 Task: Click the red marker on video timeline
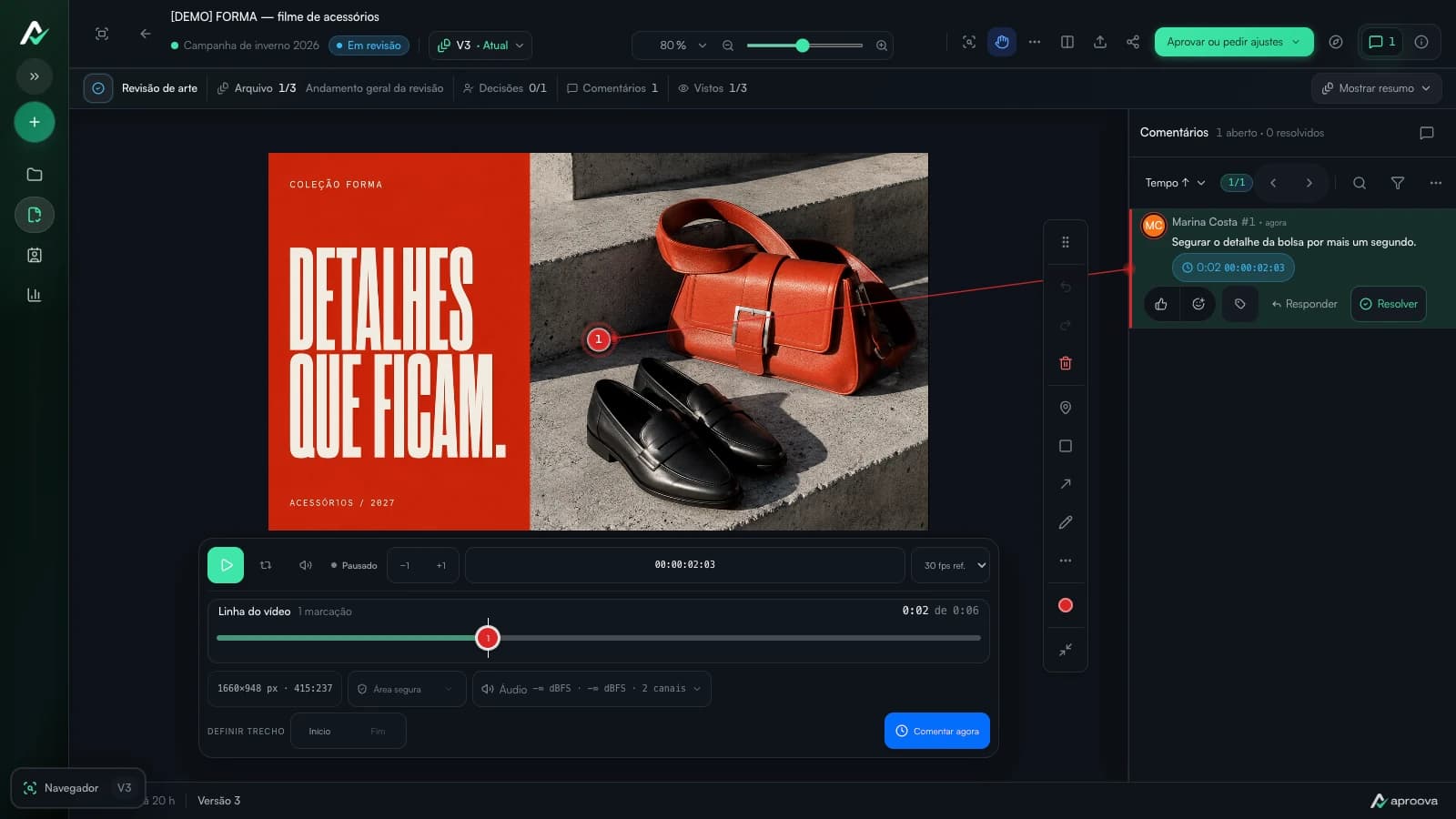[x=488, y=638]
